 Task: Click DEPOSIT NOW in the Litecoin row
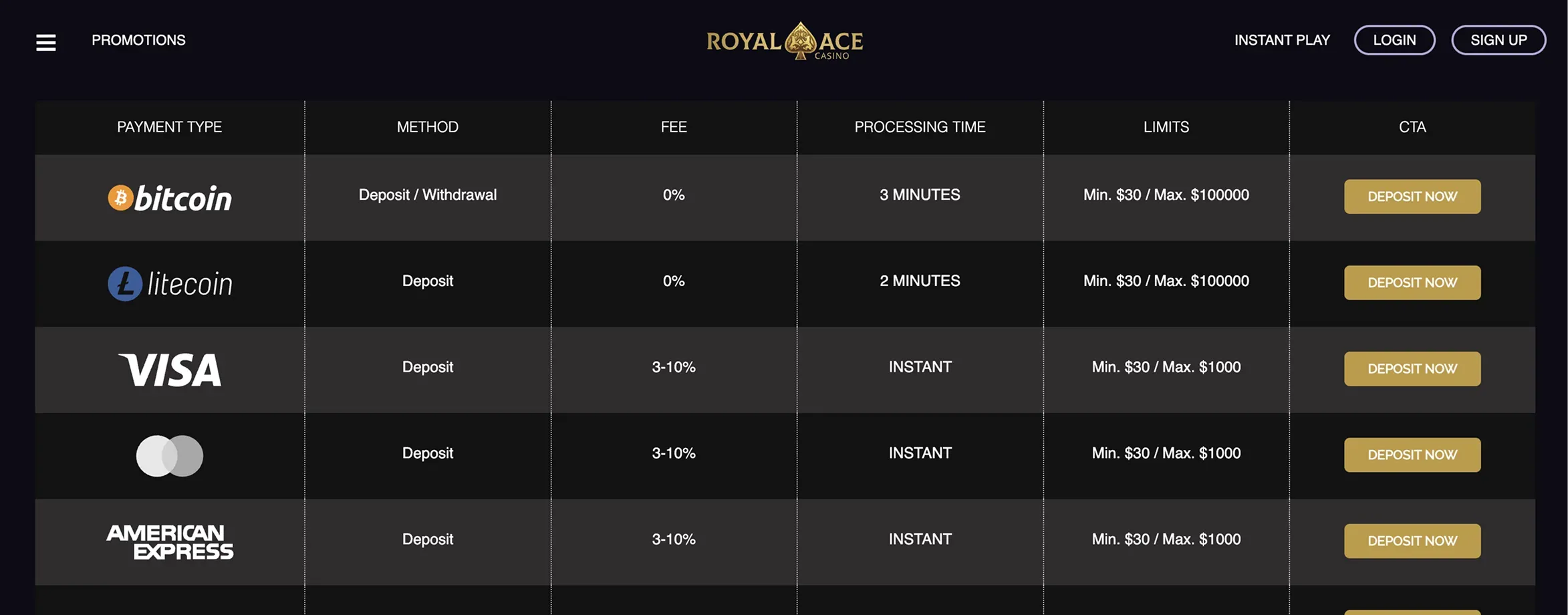tap(1412, 282)
